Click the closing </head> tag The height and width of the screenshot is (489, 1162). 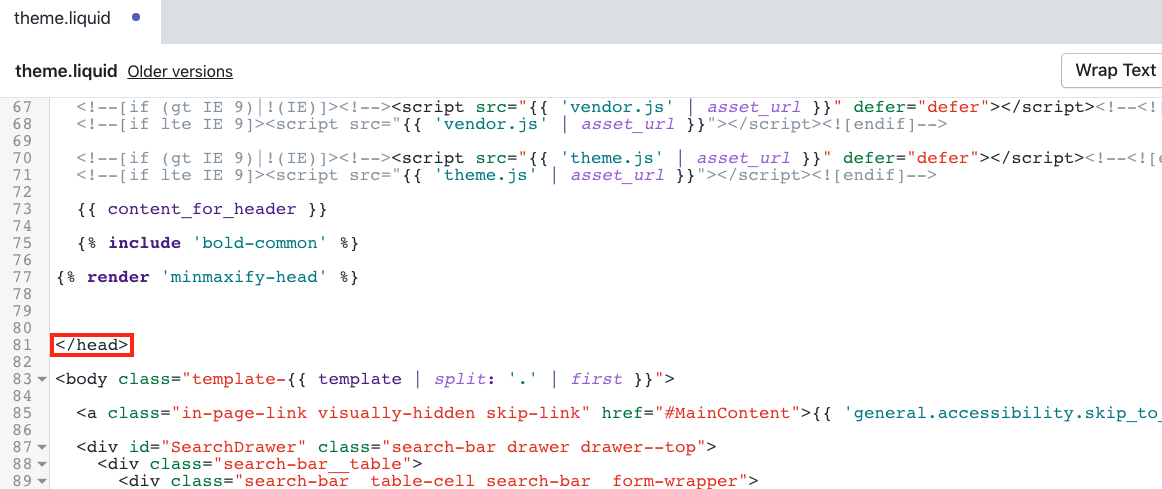pos(92,345)
